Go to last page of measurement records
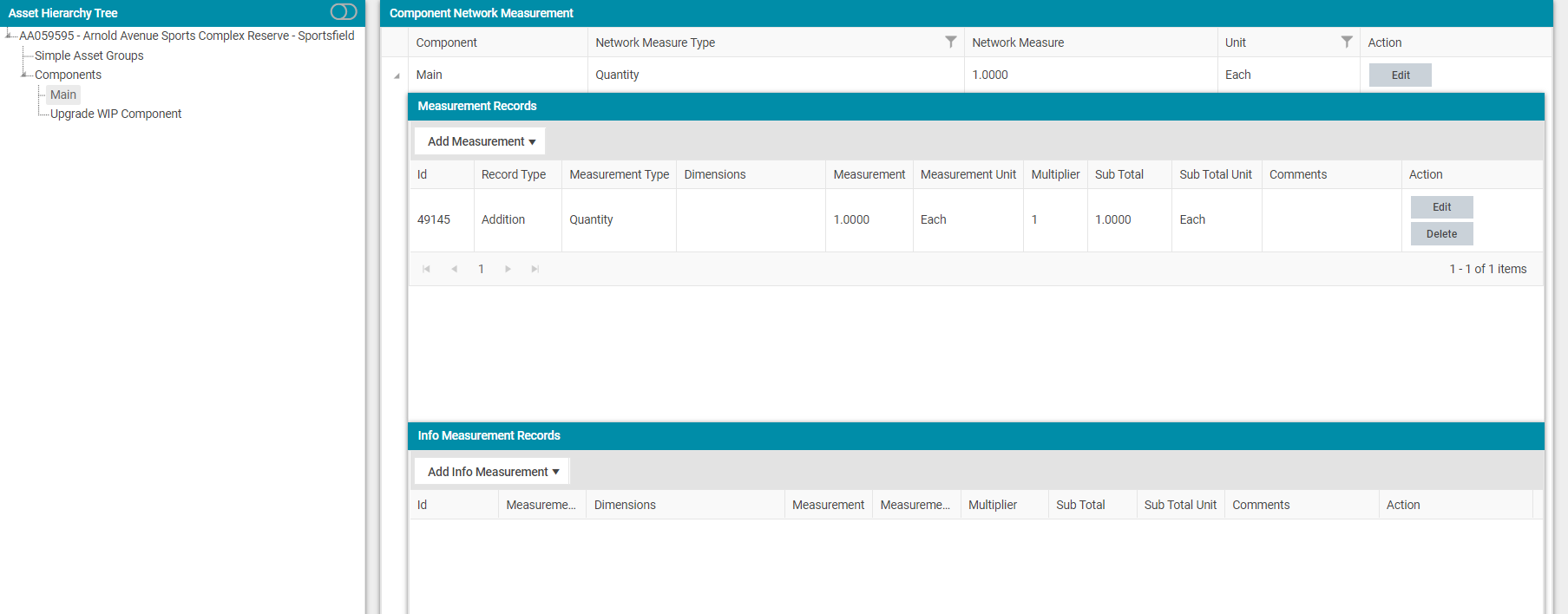 [x=535, y=269]
